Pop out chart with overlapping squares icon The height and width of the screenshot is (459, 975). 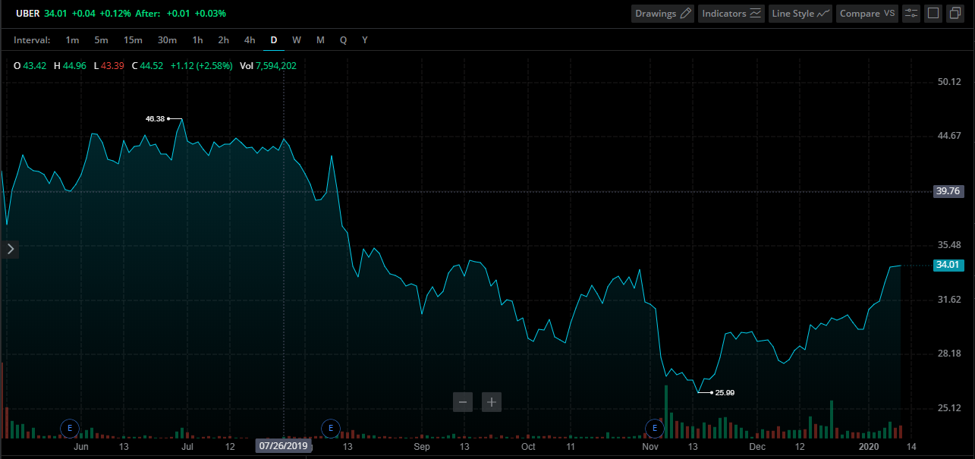pyautogui.click(x=955, y=13)
